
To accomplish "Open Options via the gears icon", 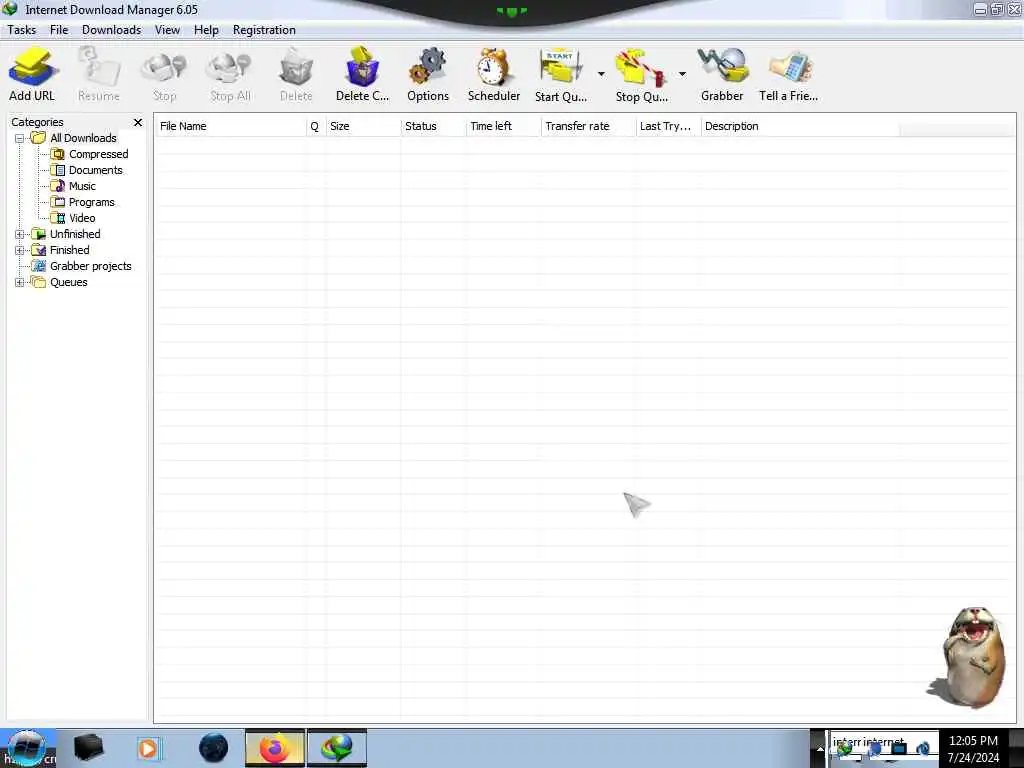I will click(428, 67).
